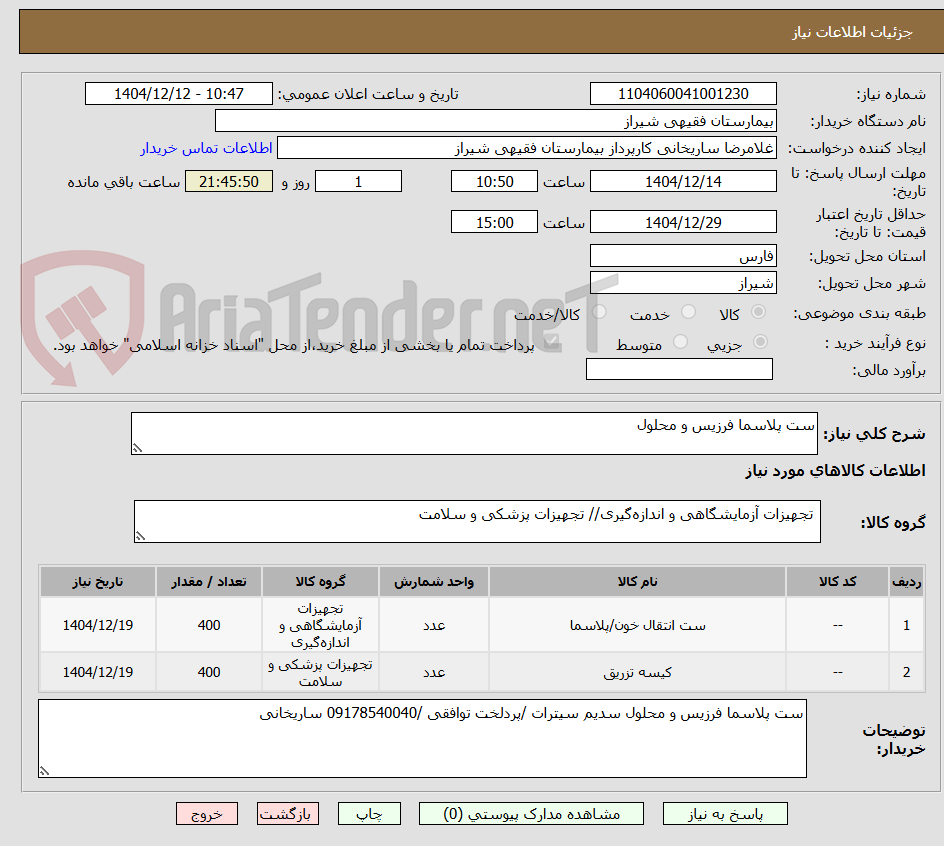The width and height of the screenshot is (944, 846).
Task: Click the کد کالا column header
Action: point(837,582)
